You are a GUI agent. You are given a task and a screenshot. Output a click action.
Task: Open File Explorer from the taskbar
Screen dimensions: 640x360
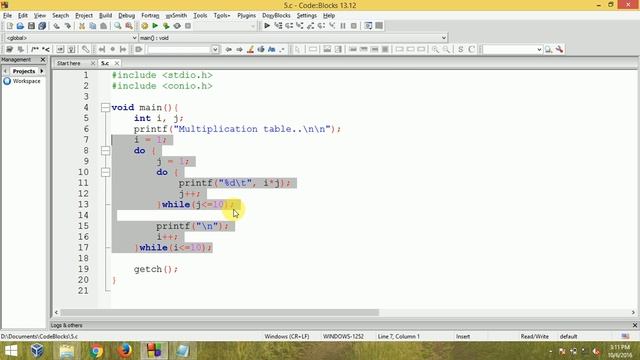(x=67, y=351)
